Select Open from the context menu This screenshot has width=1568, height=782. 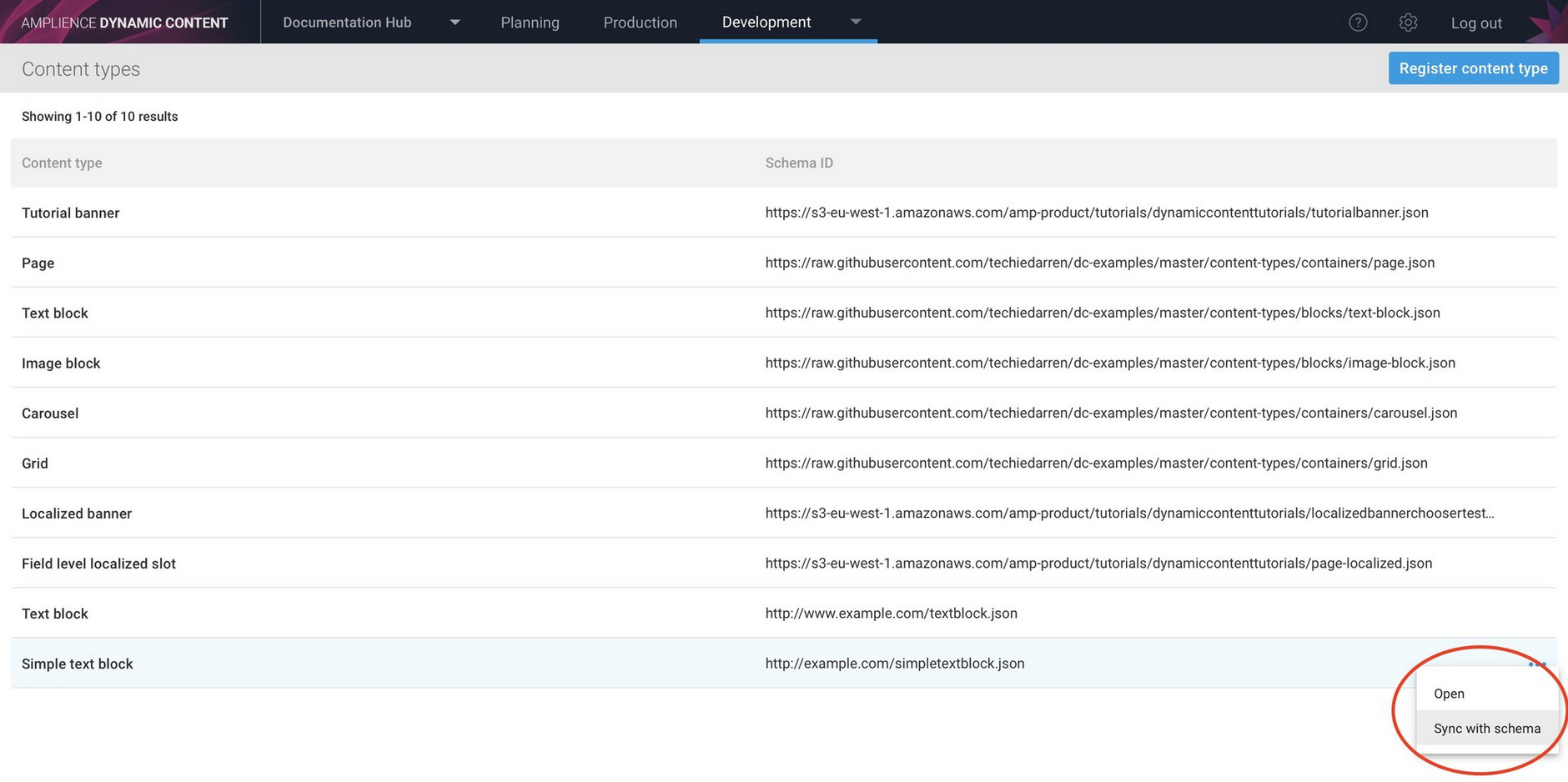[1449, 693]
